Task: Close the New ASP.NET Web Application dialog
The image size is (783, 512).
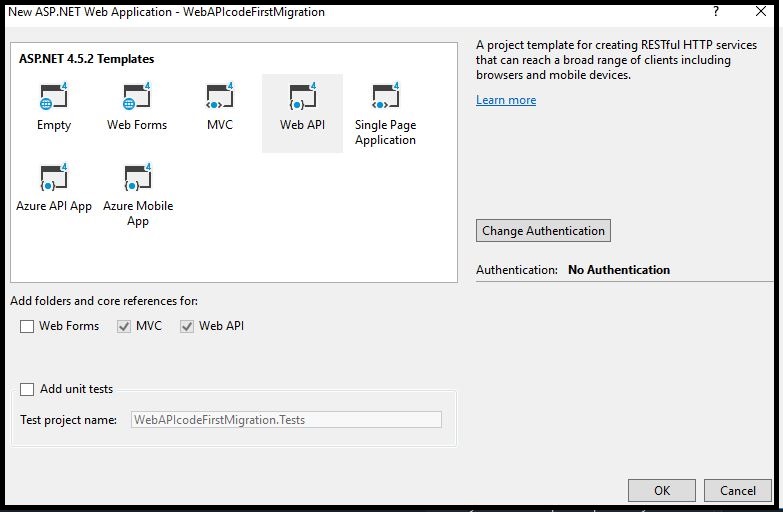Action: 761,11
